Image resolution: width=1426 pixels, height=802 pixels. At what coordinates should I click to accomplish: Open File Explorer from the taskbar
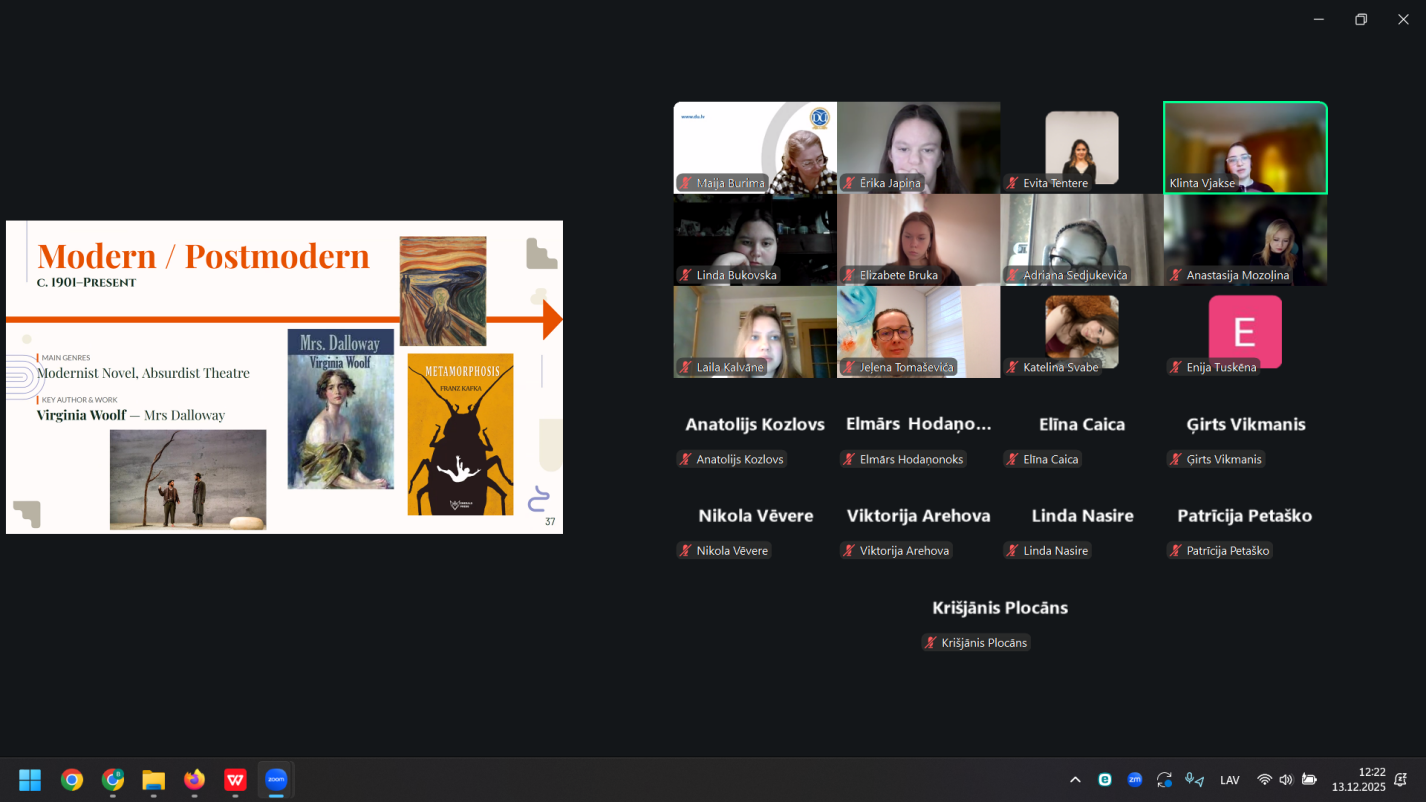point(153,780)
